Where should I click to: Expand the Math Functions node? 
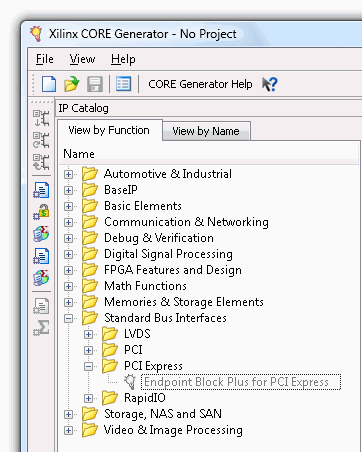click(68, 286)
